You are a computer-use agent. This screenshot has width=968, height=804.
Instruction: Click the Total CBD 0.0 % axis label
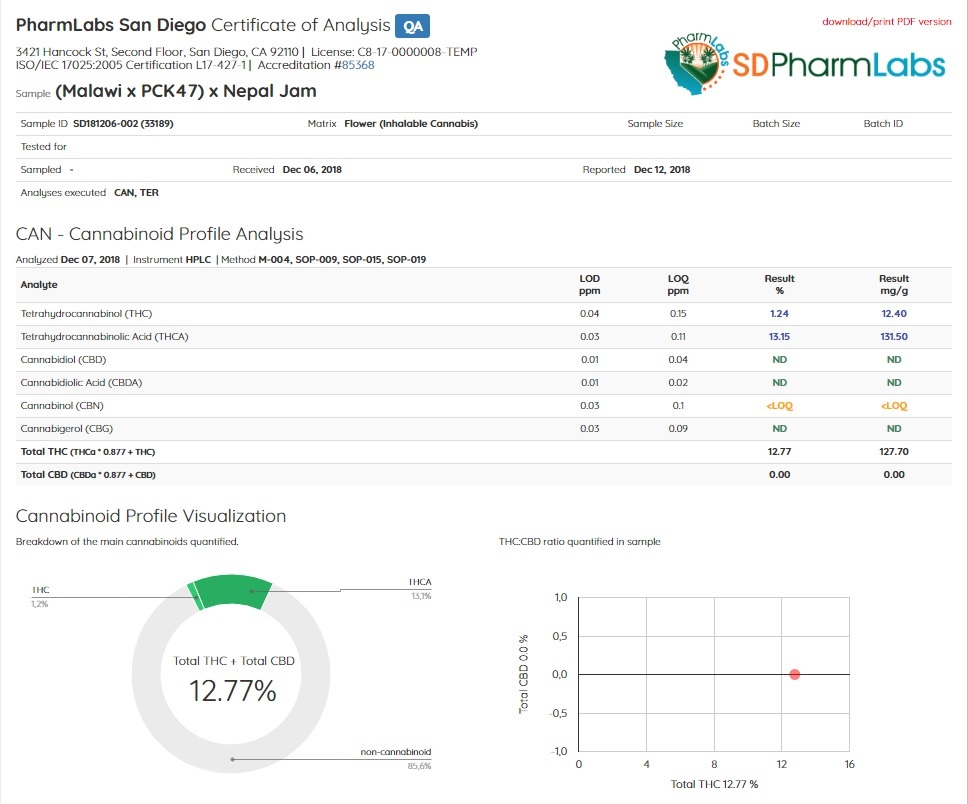pyautogui.click(x=524, y=674)
